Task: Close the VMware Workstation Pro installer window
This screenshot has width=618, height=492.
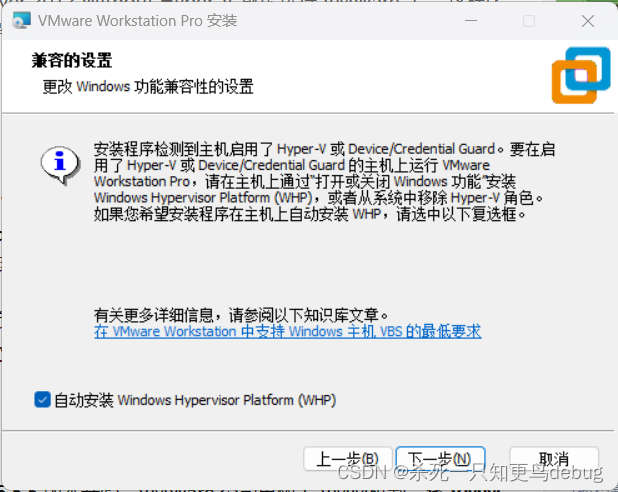Action: tap(588, 21)
